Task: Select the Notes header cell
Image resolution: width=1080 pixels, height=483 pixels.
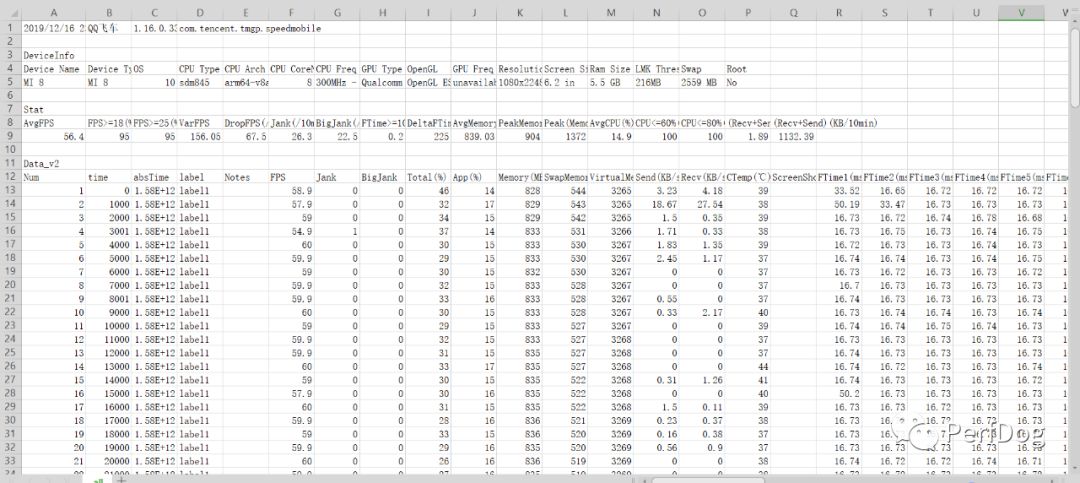Action: 245,176
